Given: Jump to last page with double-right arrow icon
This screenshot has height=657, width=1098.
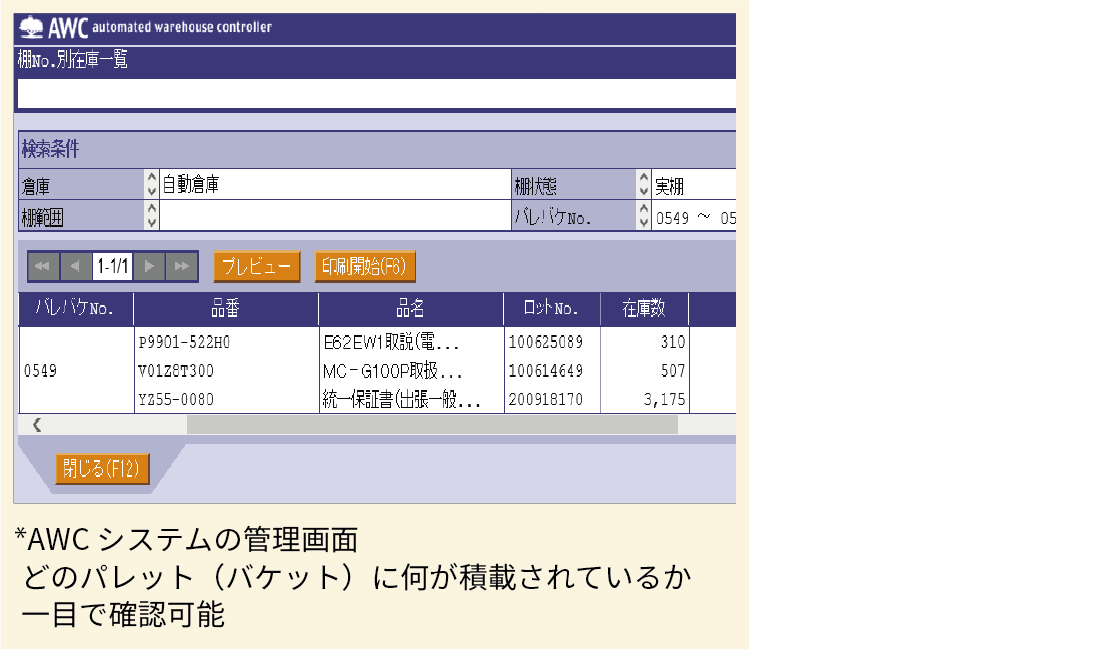Looking at the screenshot, I should [x=181, y=266].
